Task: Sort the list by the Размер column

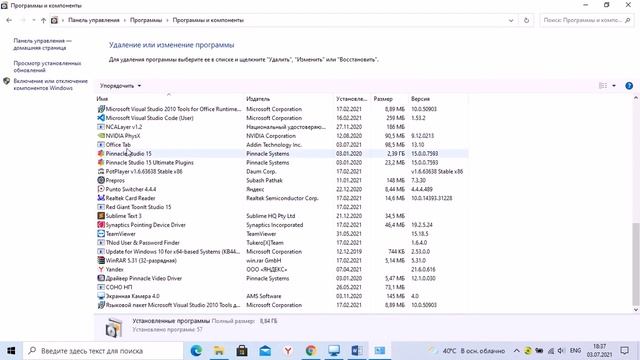Action: pyautogui.click(x=389, y=99)
